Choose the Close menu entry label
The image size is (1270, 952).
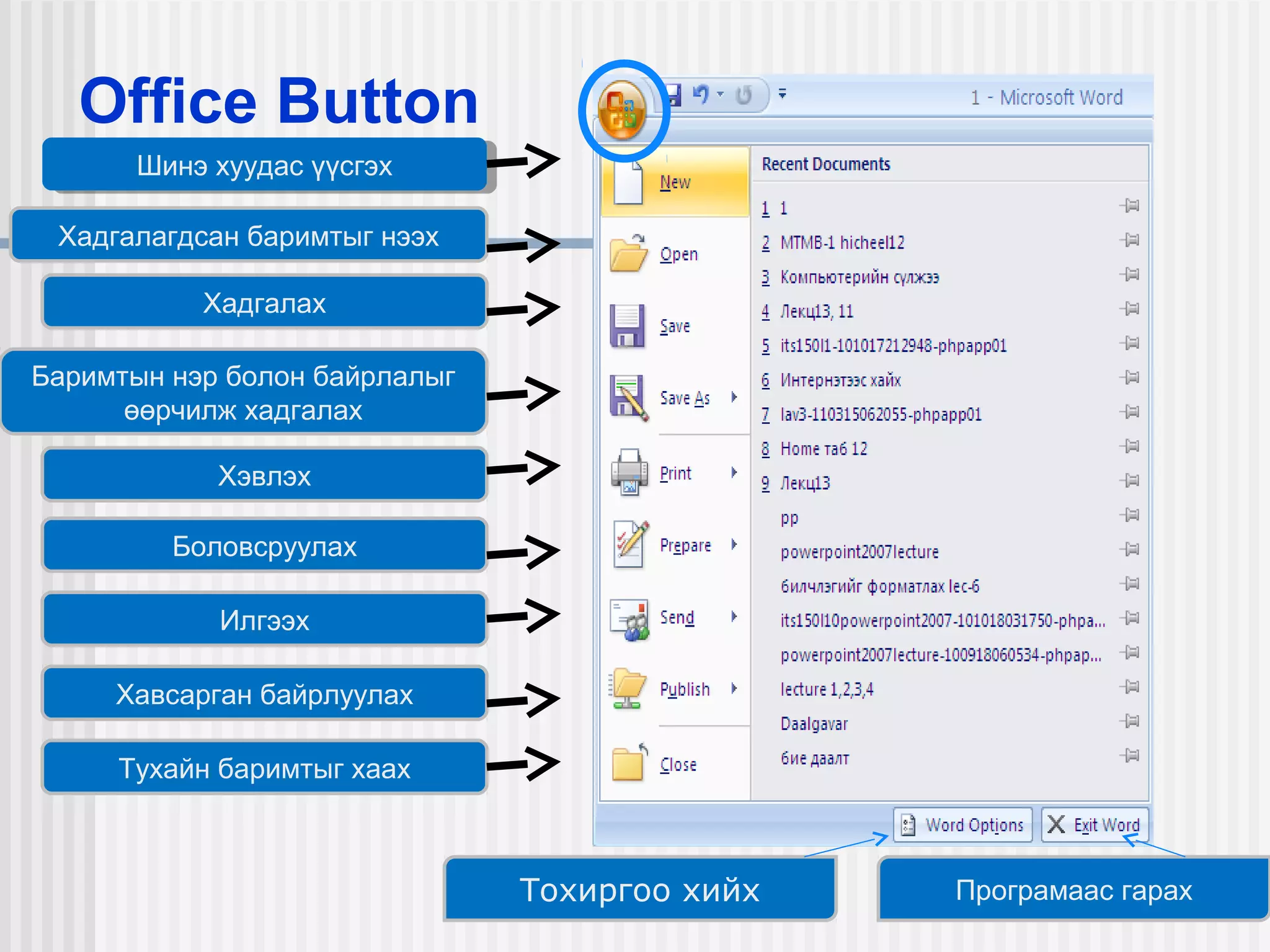(x=678, y=765)
